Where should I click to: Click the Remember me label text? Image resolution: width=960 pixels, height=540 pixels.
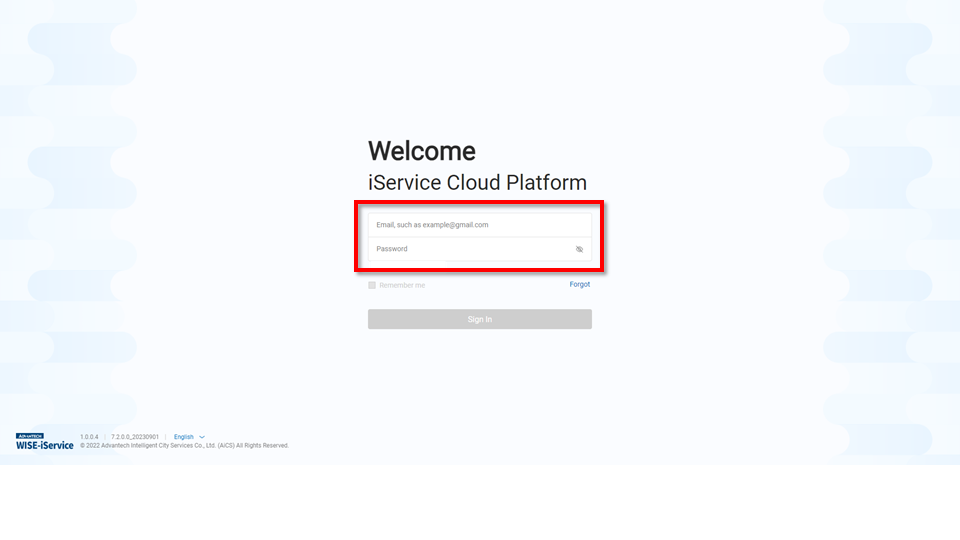pos(402,285)
